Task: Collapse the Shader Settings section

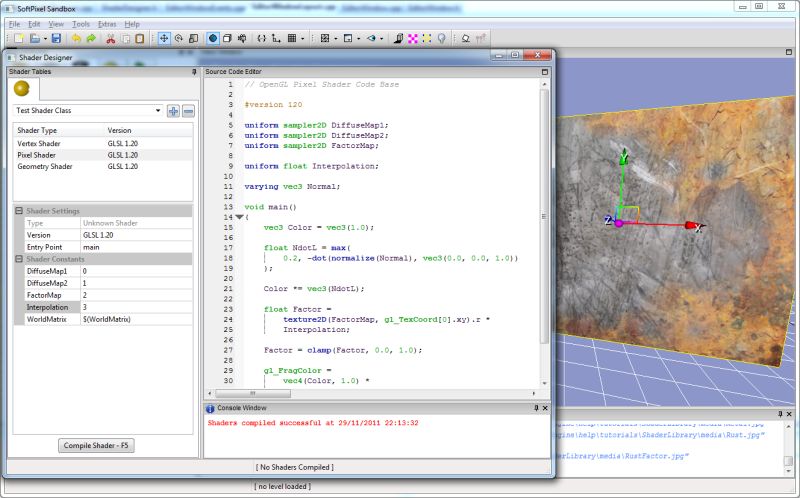Action: (18, 211)
